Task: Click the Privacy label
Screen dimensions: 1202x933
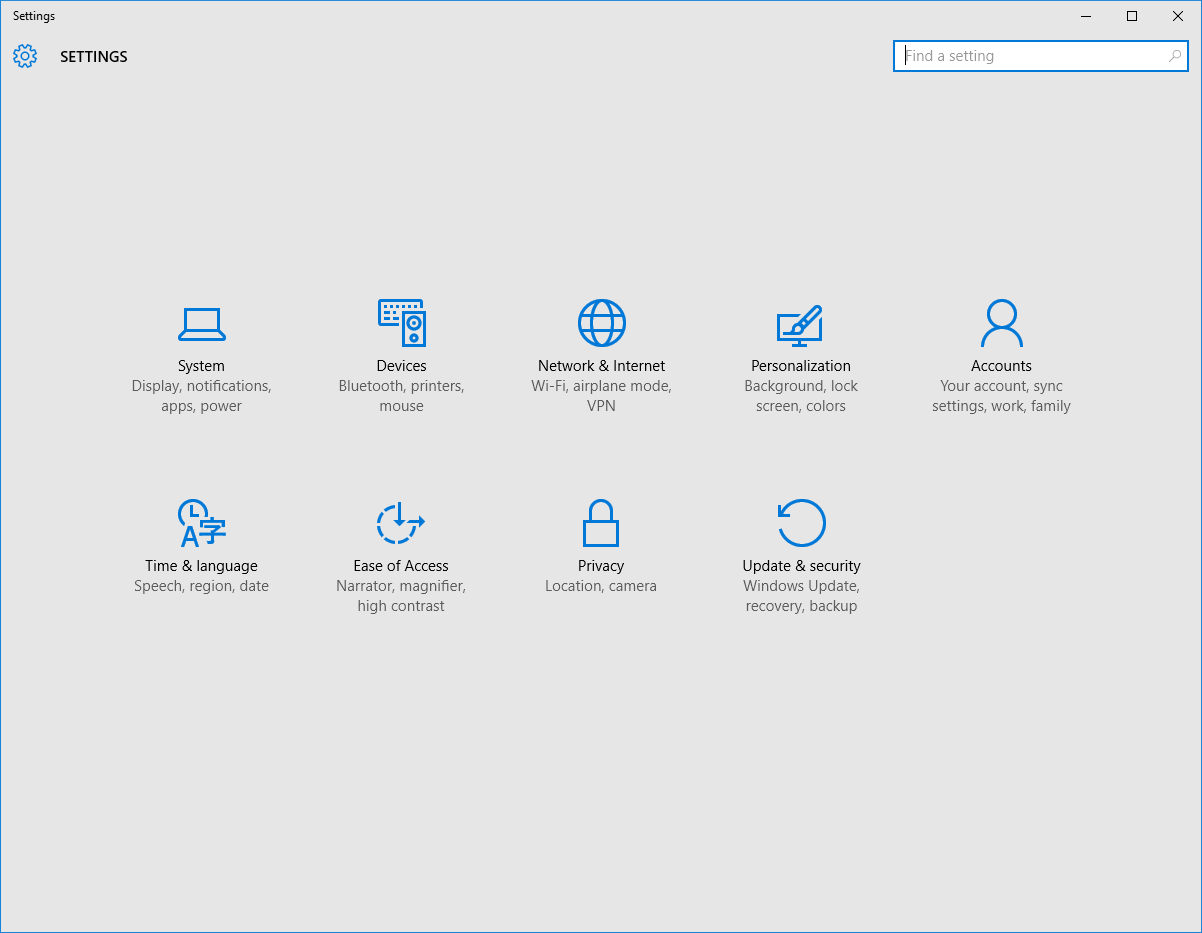Action: pyautogui.click(x=601, y=566)
